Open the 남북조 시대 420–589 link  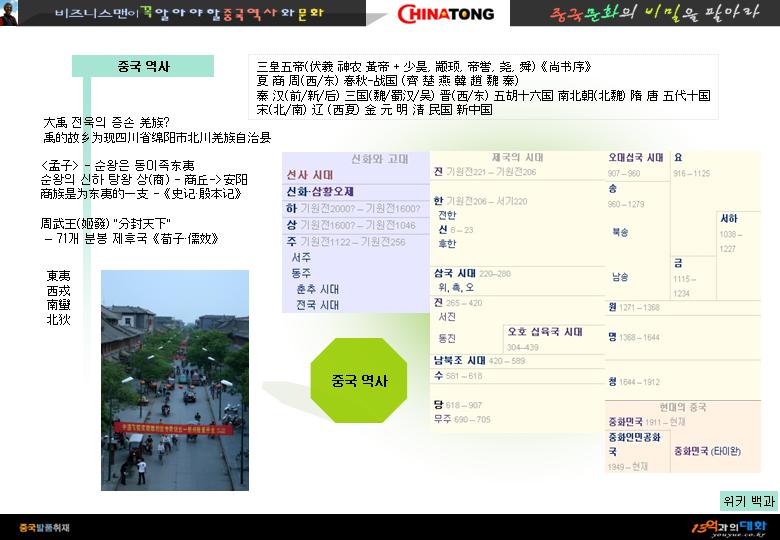pos(479,360)
